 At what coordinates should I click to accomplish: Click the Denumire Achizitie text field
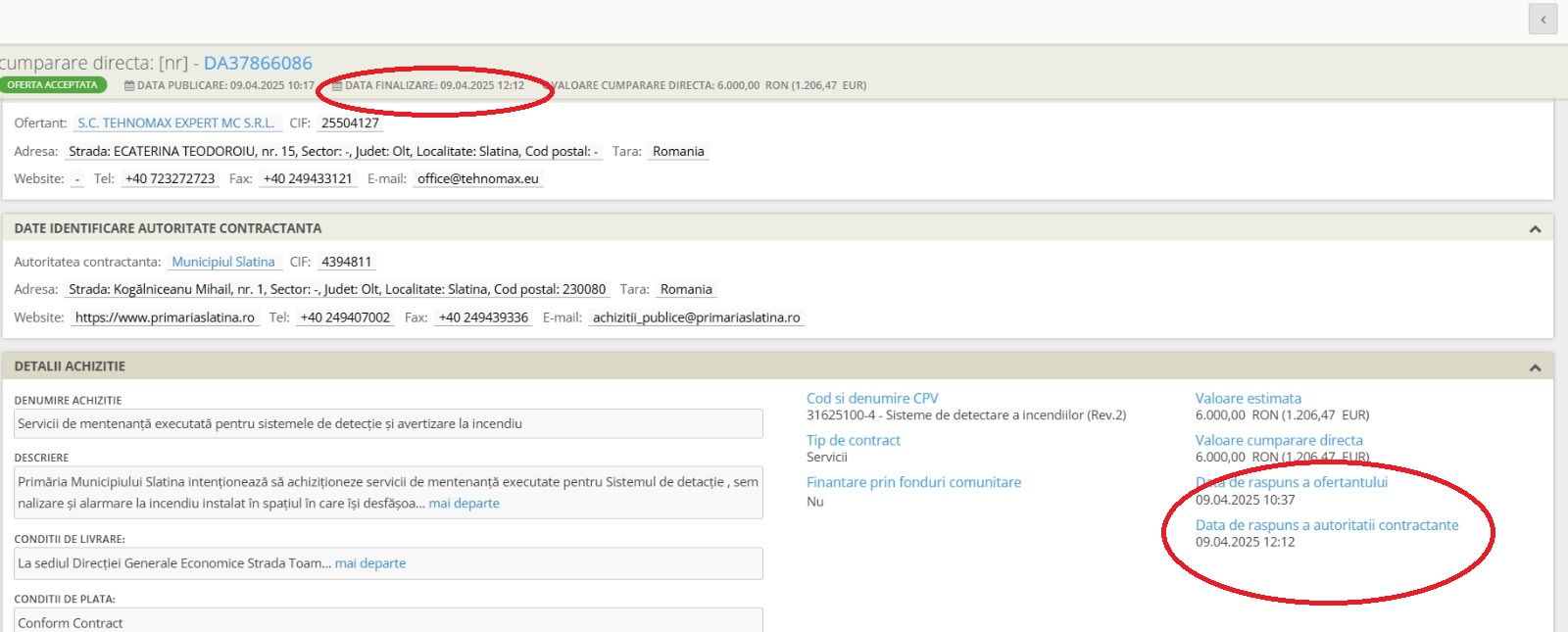tap(389, 424)
